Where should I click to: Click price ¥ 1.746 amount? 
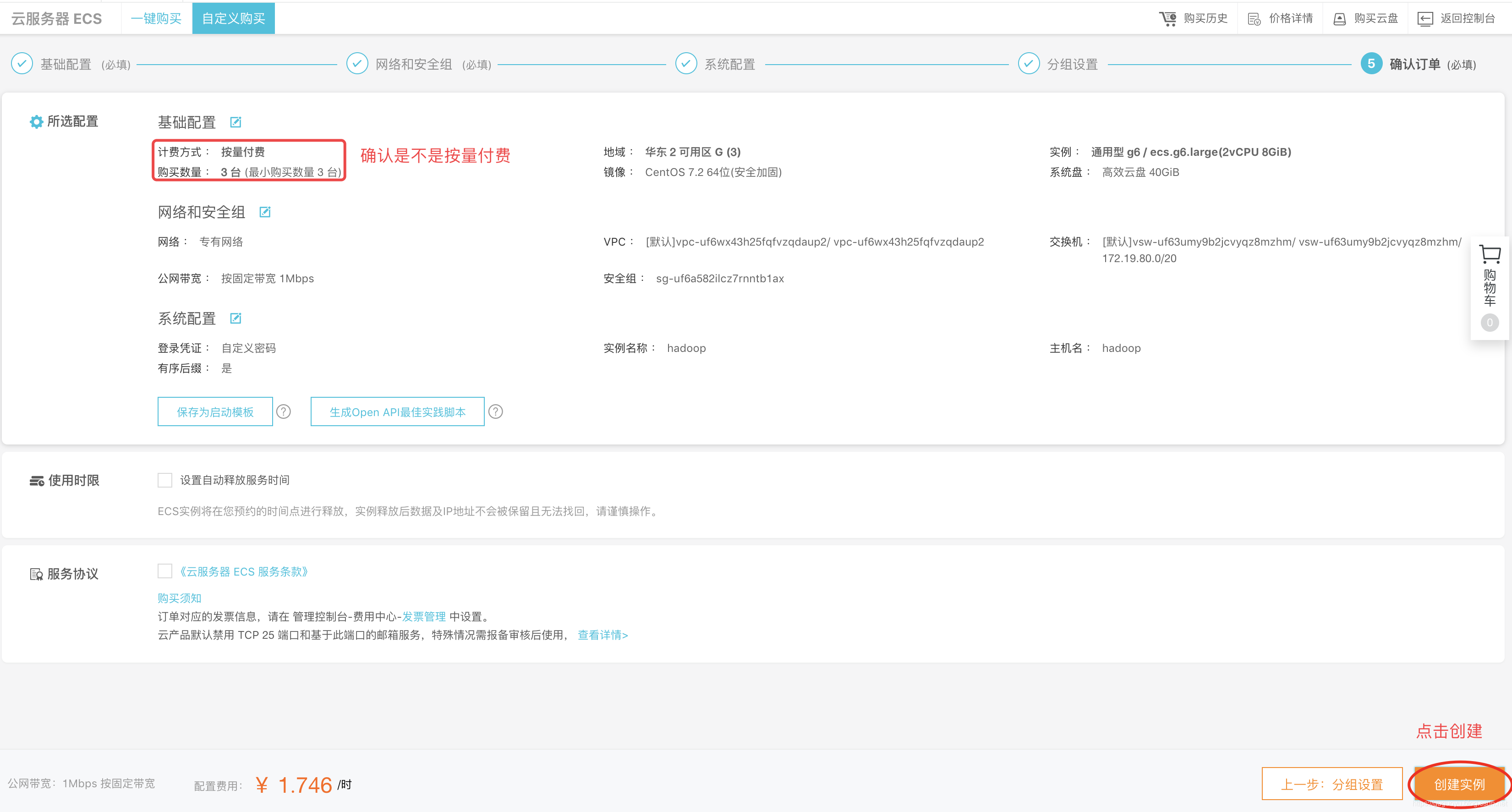coord(294,785)
